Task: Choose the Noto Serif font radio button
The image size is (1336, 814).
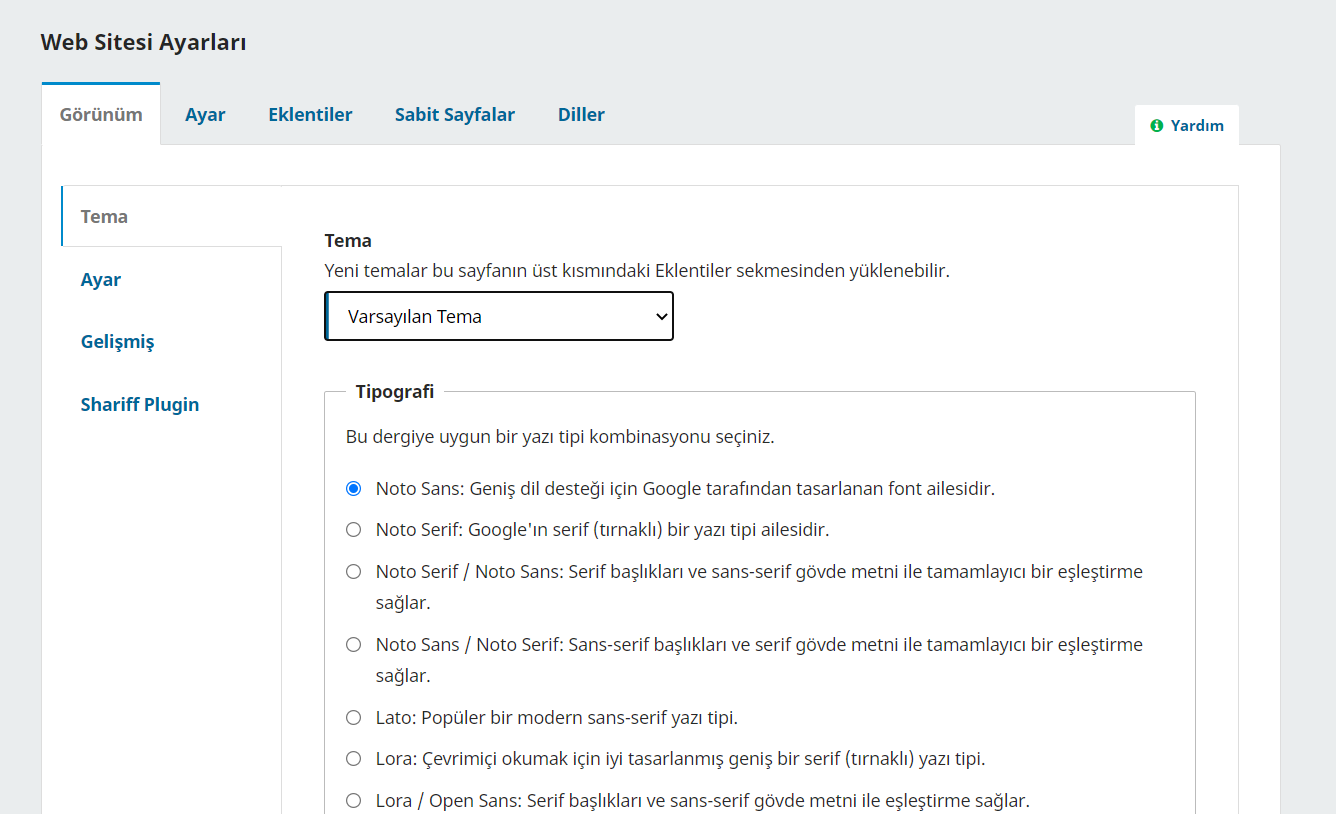Action: pos(353,530)
